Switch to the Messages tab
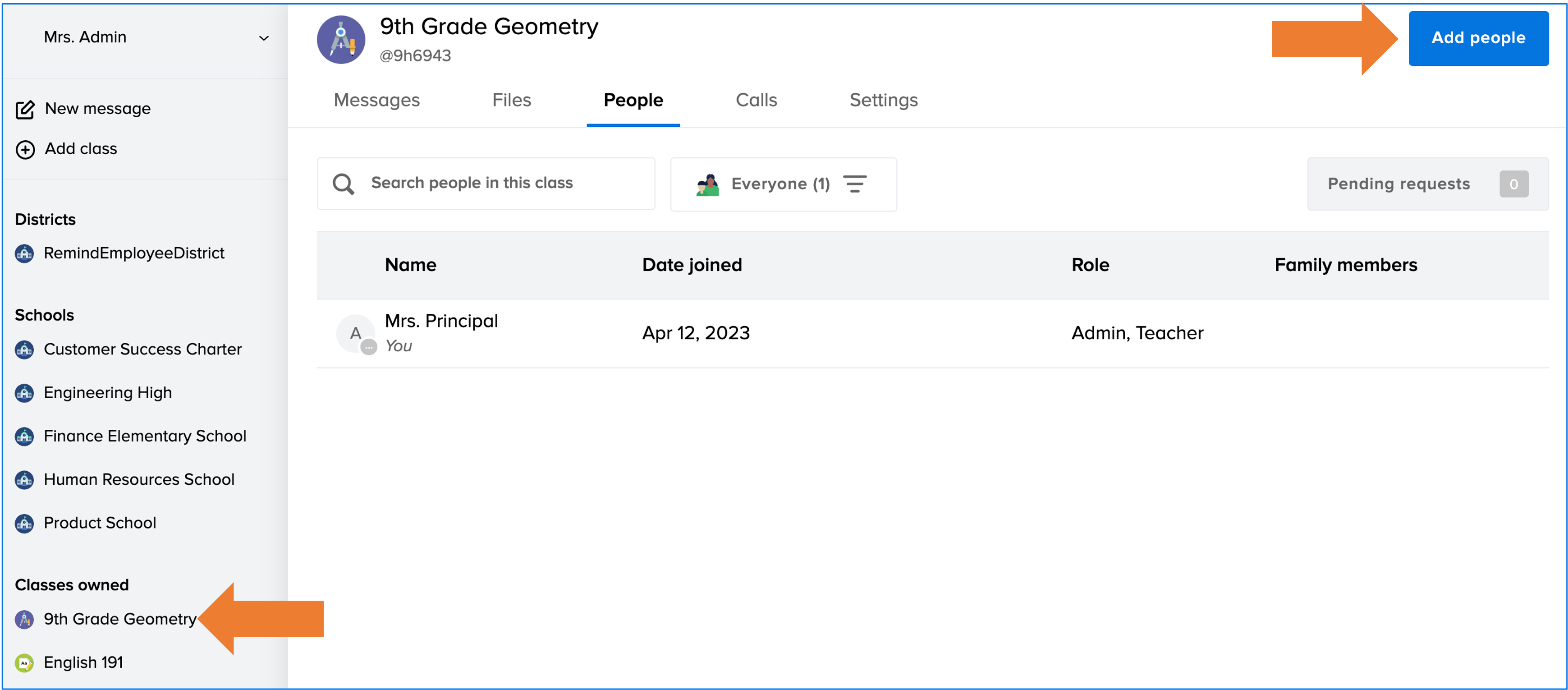This screenshot has width=1568, height=690. coord(376,100)
